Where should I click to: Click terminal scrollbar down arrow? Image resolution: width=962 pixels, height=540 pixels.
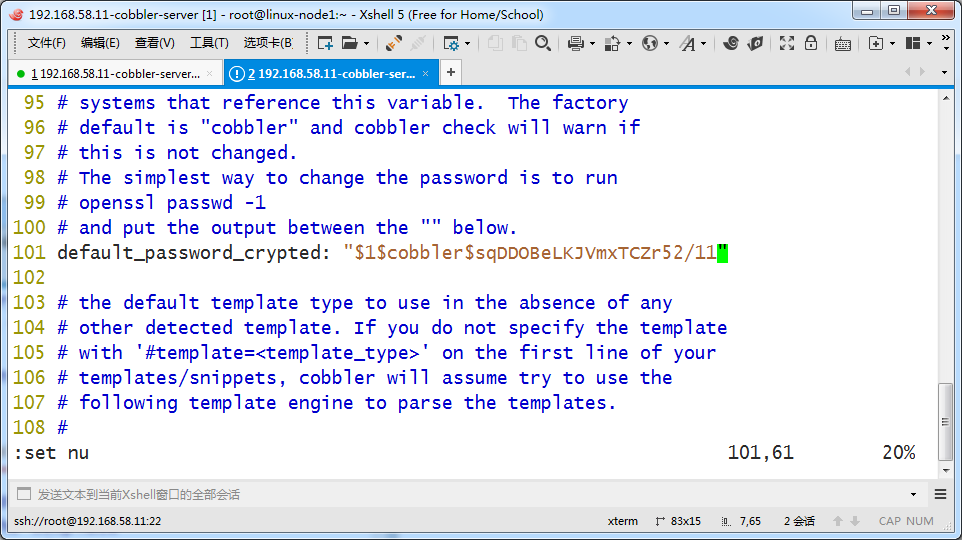pyautogui.click(x=946, y=471)
